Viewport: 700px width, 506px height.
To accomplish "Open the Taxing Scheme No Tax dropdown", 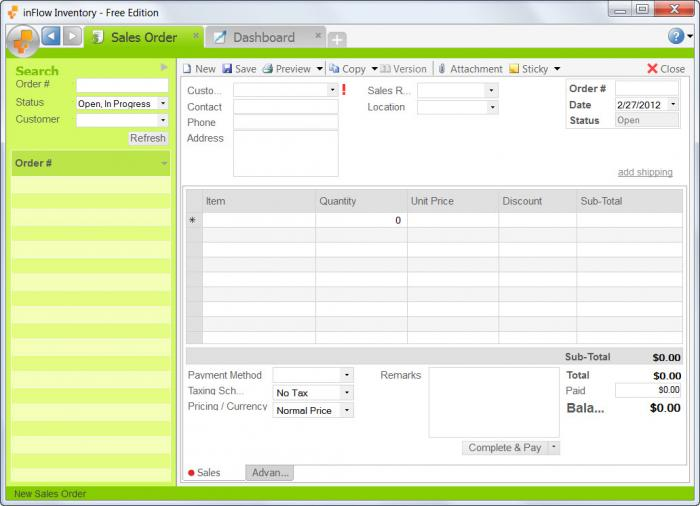I will (347, 393).
